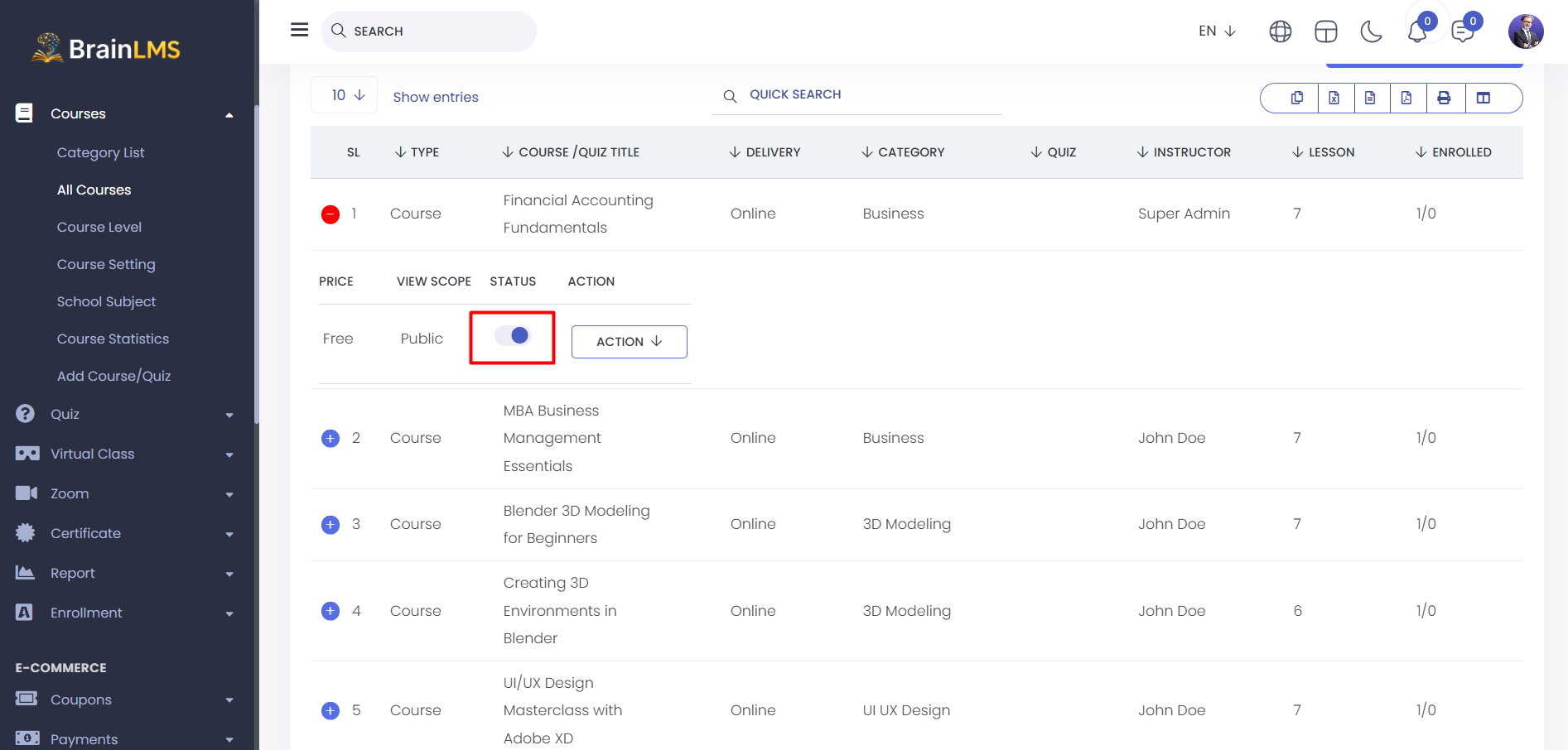Select All Courses in sidebar
This screenshot has width=1568, height=750.
click(x=94, y=190)
